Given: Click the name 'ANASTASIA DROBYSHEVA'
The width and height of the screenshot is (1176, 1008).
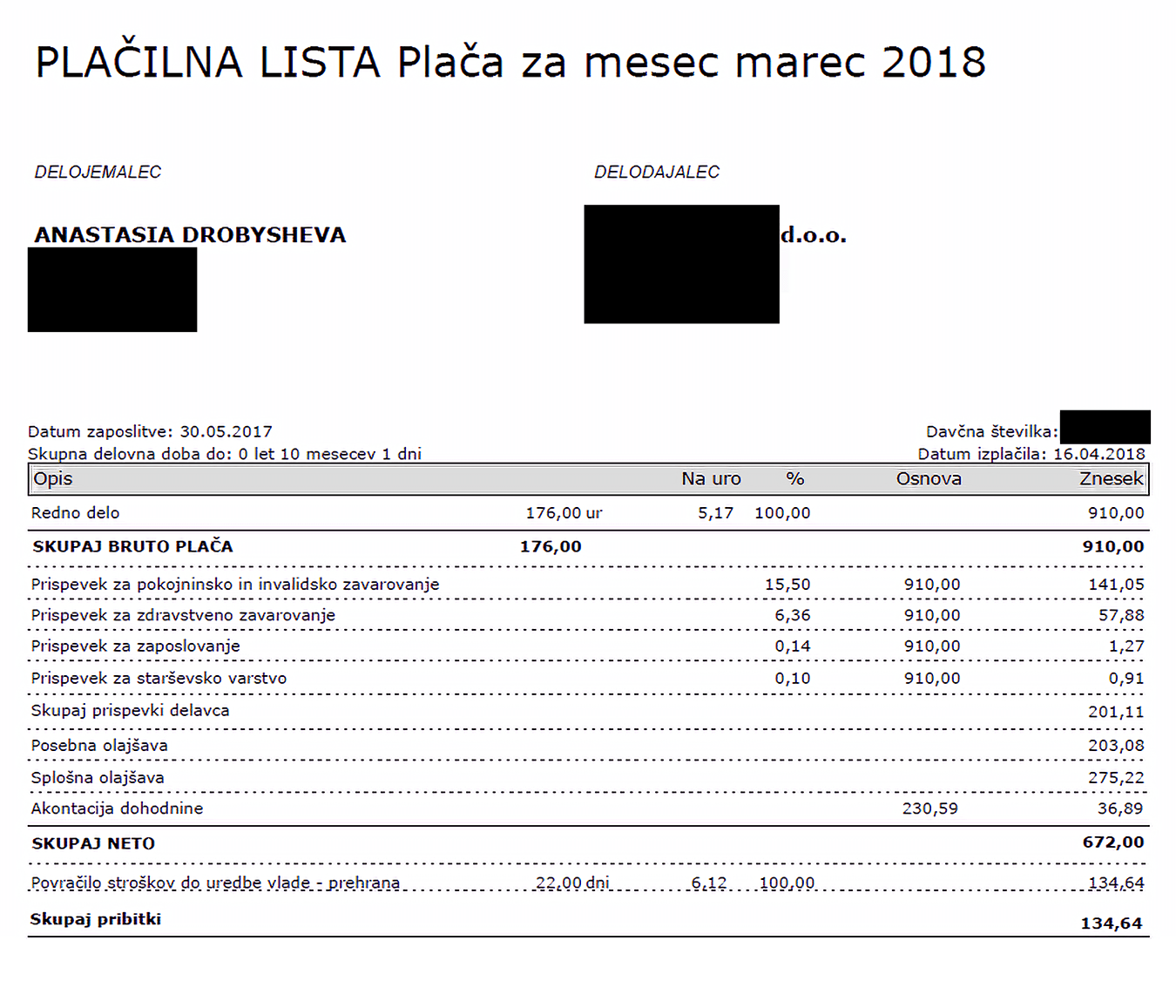Looking at the screenshot, I should click(190, 234).
